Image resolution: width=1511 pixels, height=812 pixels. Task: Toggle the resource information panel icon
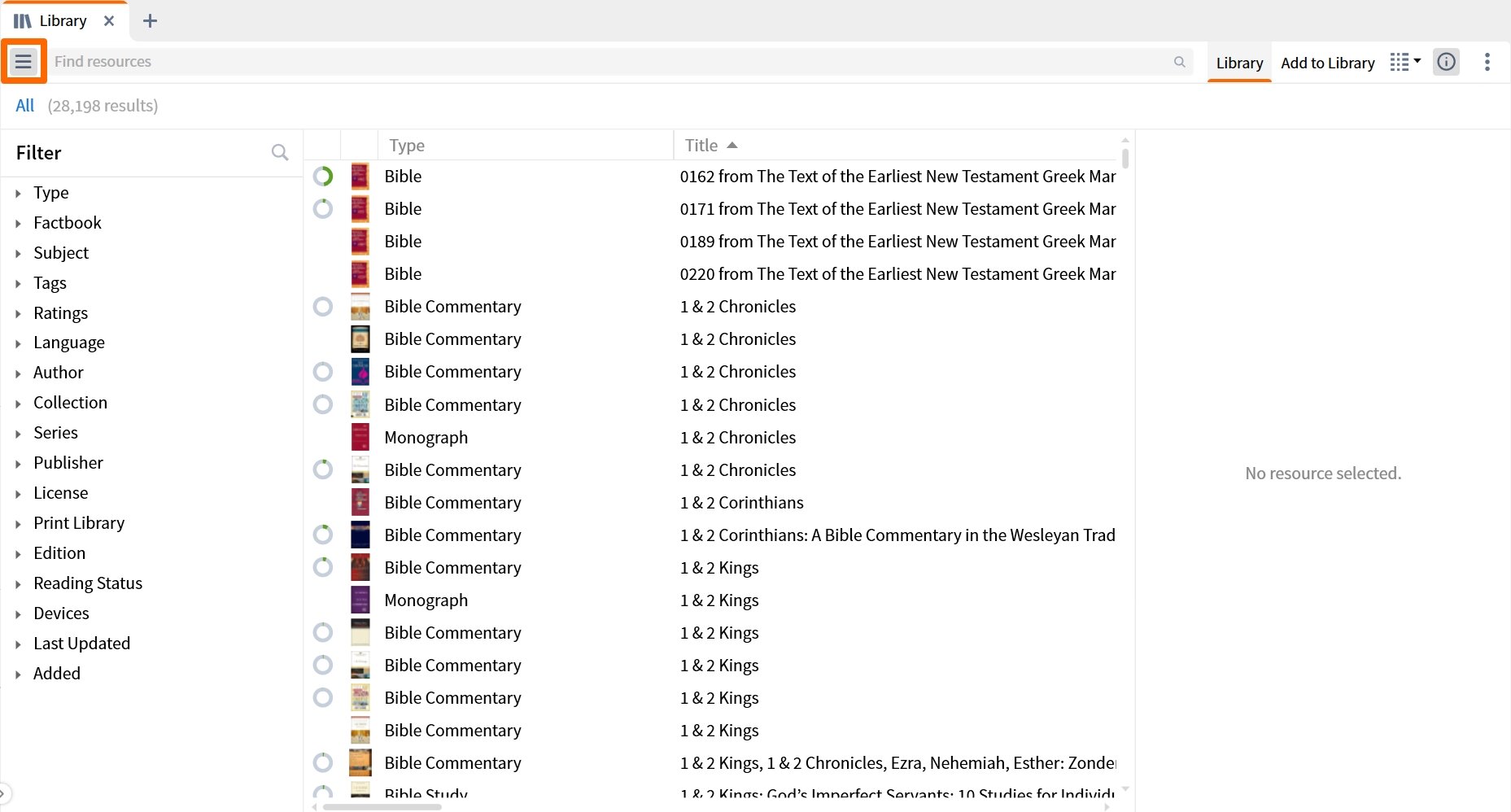[x=1446, y=62]
